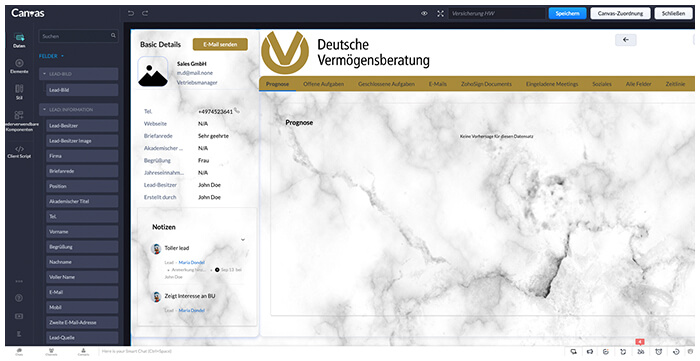Switch to the Prognose tab
The width and height of the screenshot is (700, 361).
(277, 84)
